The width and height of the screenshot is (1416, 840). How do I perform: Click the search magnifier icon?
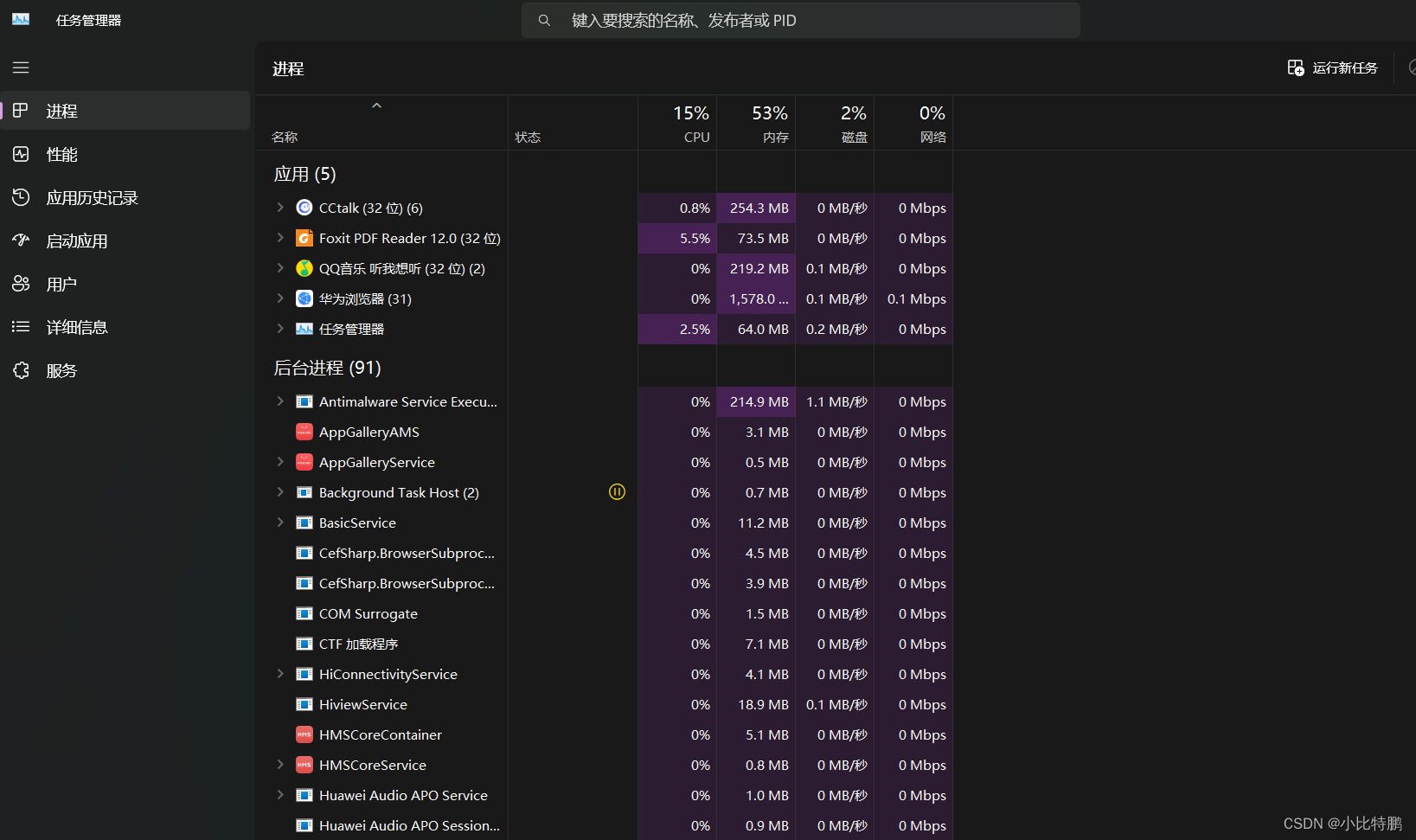pos(544,20)
